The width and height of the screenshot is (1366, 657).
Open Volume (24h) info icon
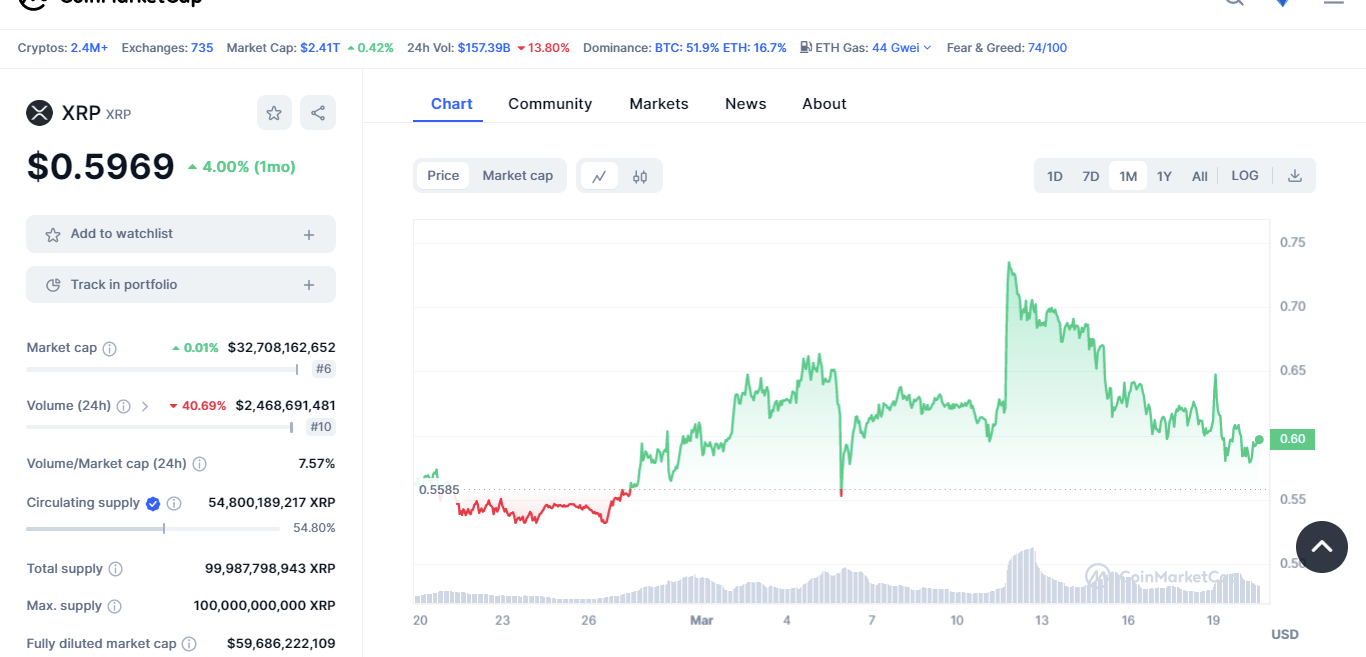(x=124, y=407)
